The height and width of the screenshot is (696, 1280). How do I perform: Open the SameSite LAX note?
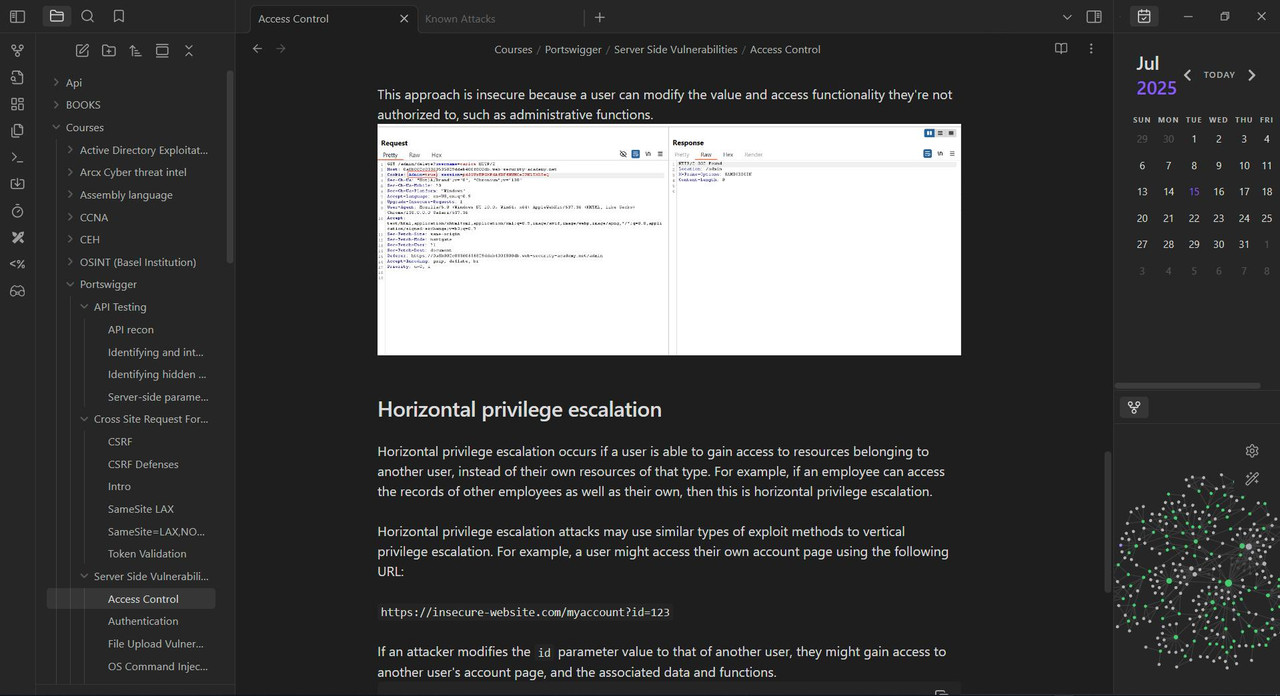tap(141, 509)
